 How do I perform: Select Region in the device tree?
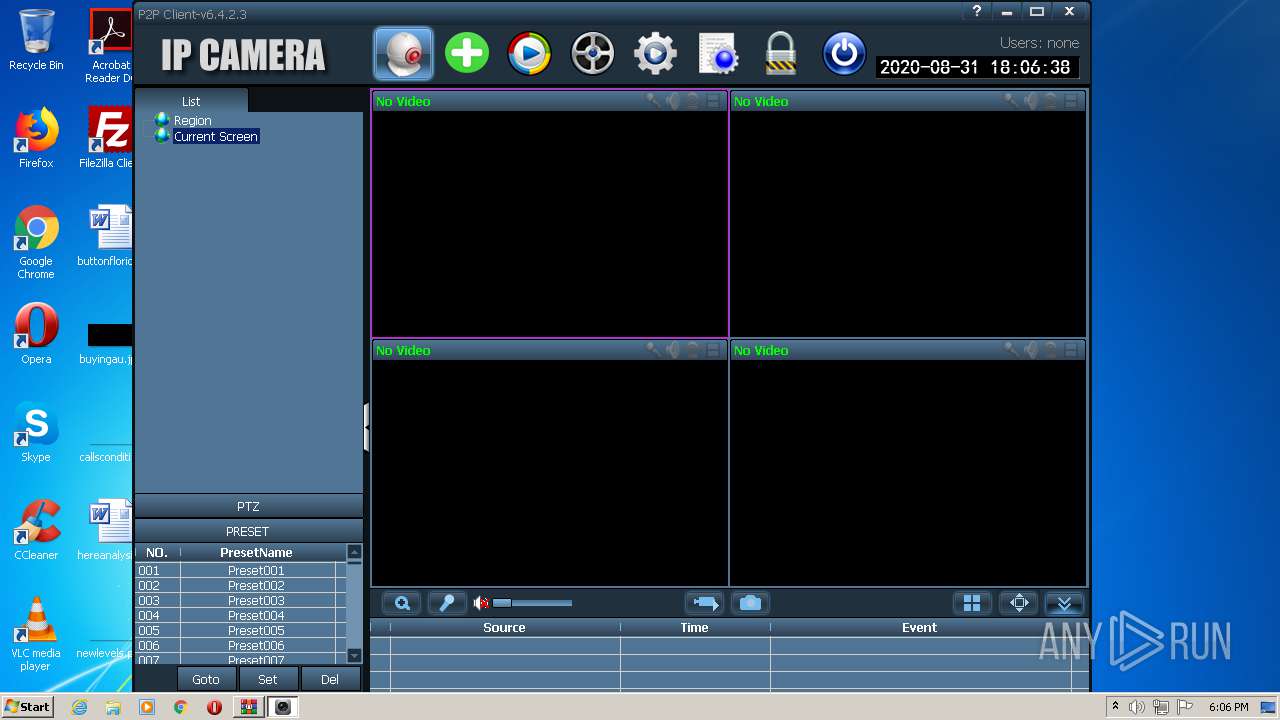(192, 120)
